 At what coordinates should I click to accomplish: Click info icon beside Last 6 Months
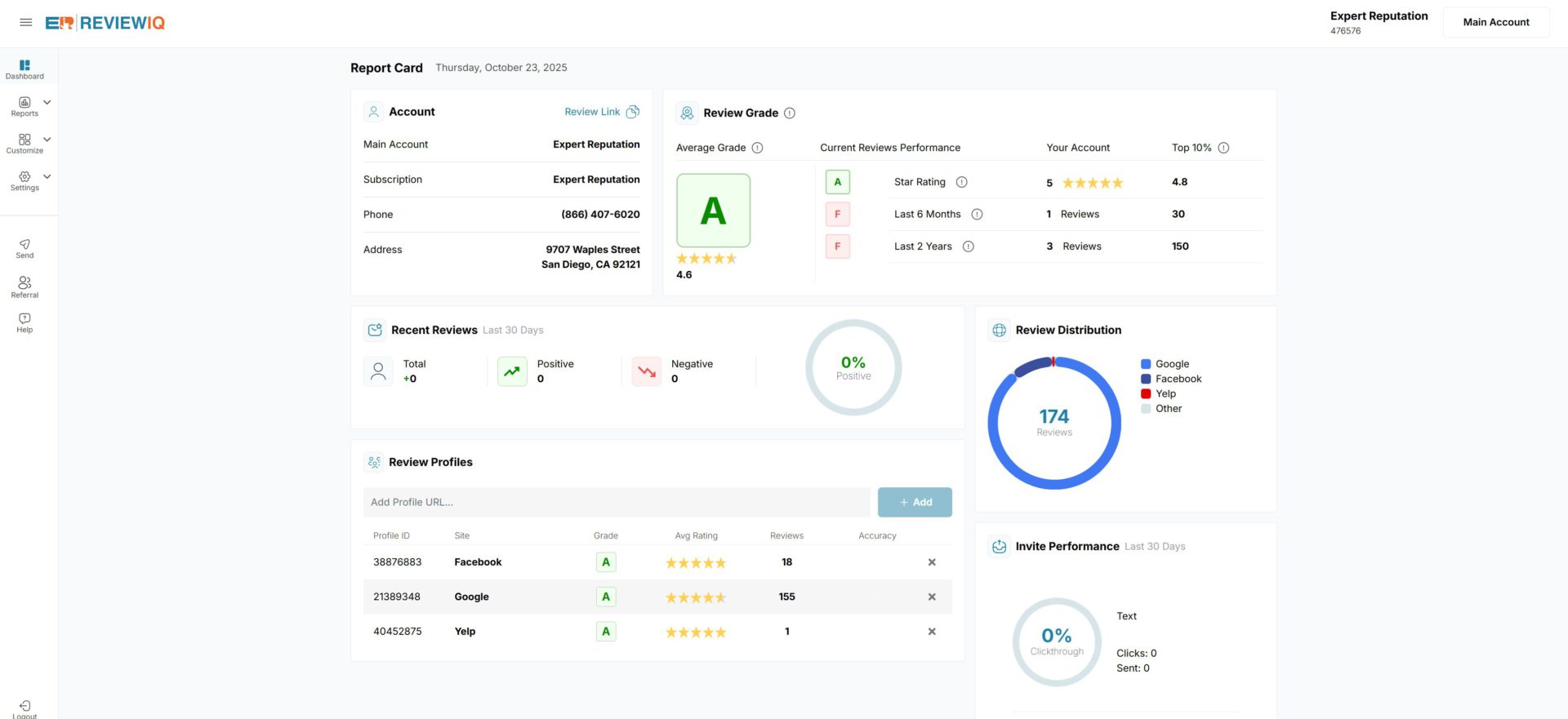click(x=977, y=215)
